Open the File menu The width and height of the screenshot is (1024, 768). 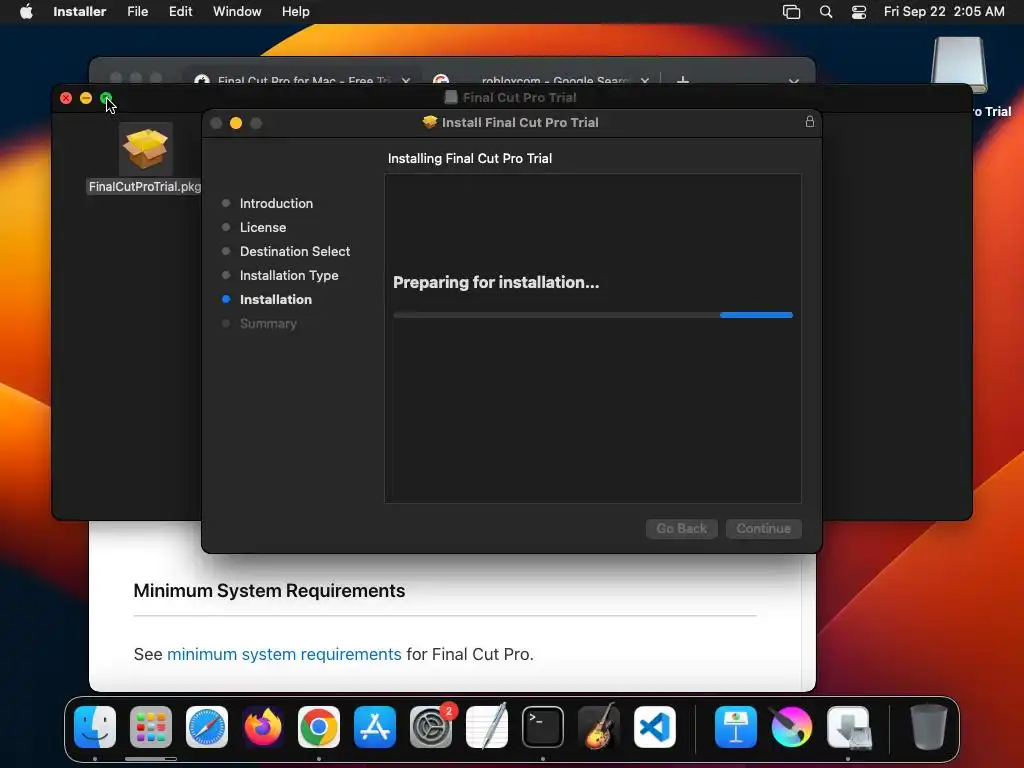(137, 11)
